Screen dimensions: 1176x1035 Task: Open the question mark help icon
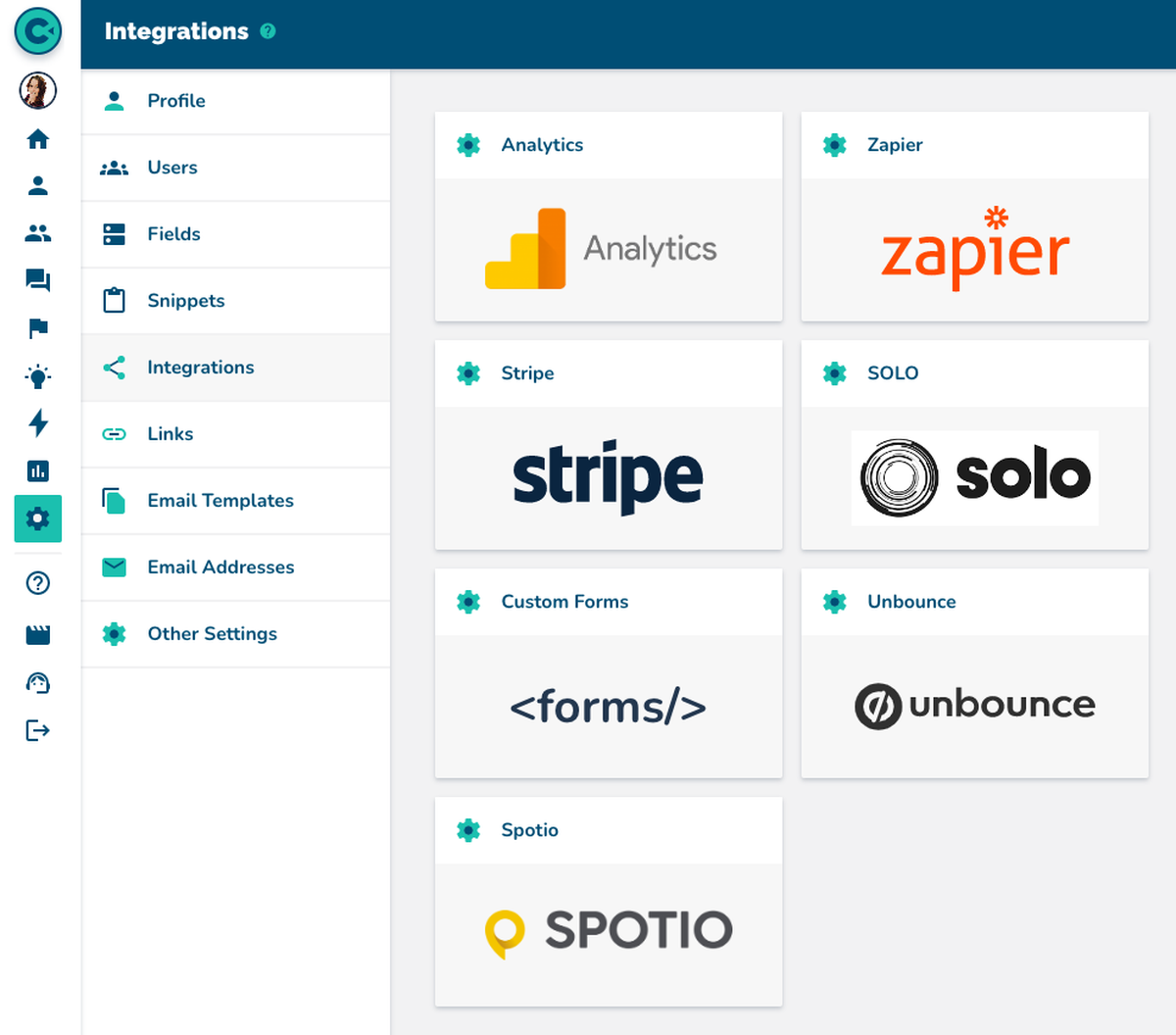(38, 583)
